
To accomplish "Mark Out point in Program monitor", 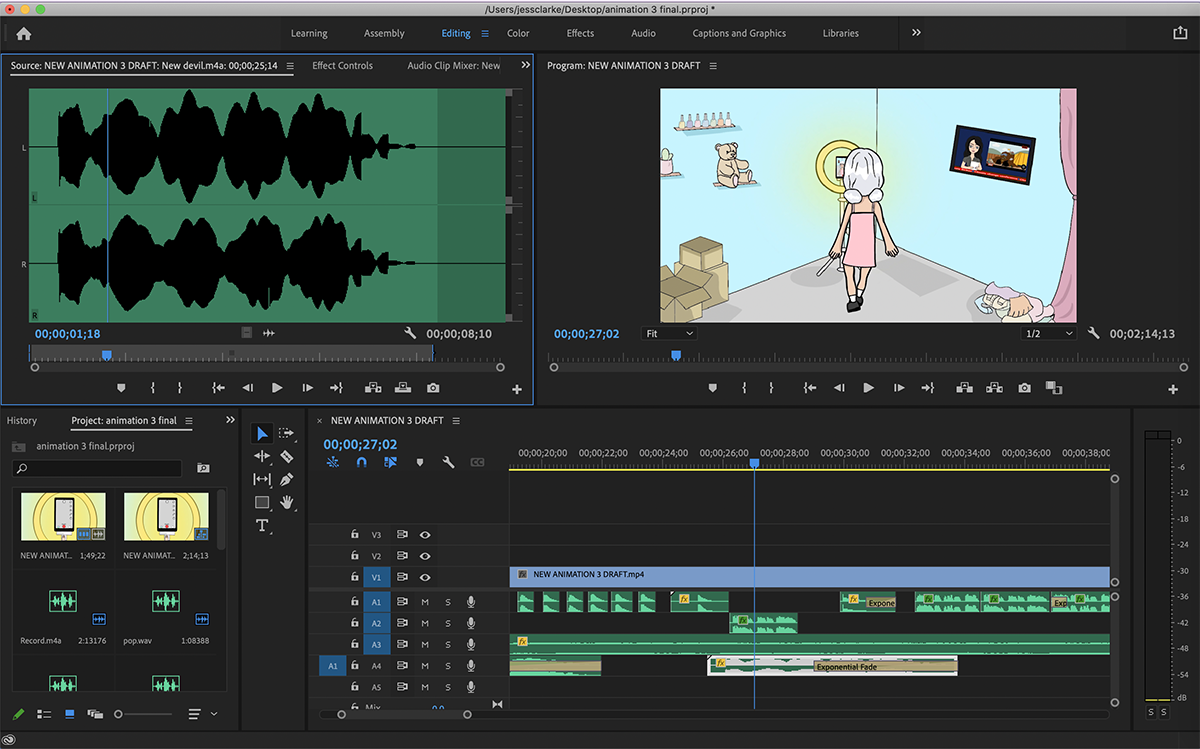I will pyautogui.click(x=772, y=388).
